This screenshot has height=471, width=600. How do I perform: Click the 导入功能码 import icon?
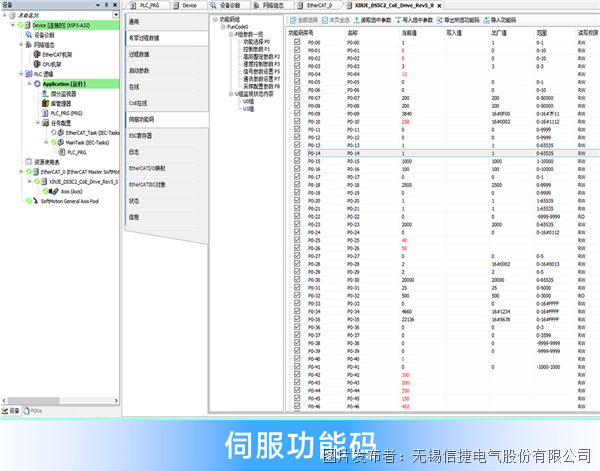(x=486, y=20)
